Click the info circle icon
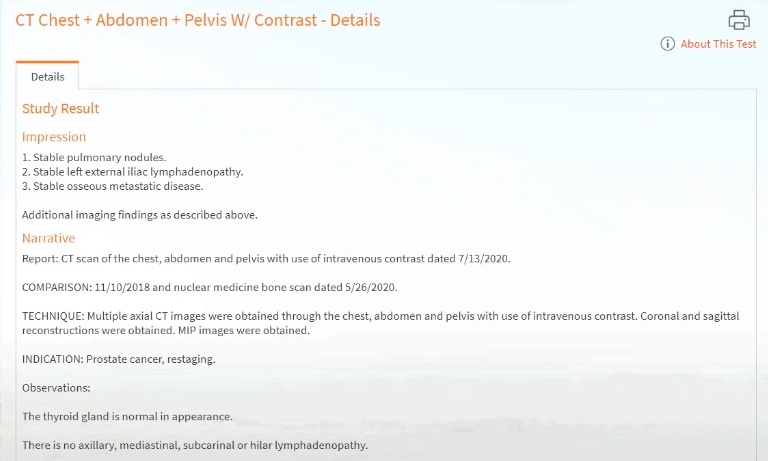Screen dimensions: 768x461 coord(668,44)
